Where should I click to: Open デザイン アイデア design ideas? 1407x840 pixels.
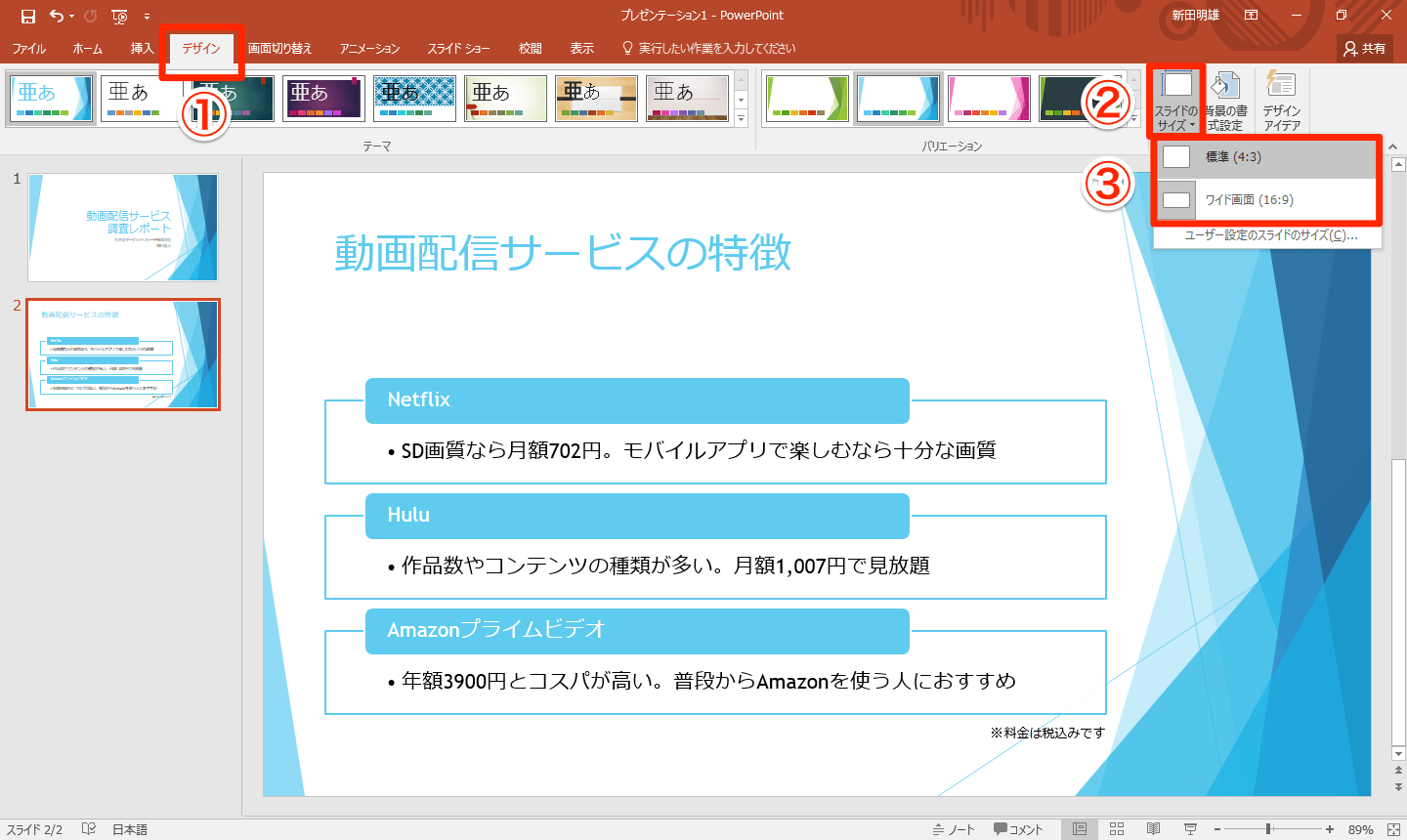click(x=1281, y=102)
